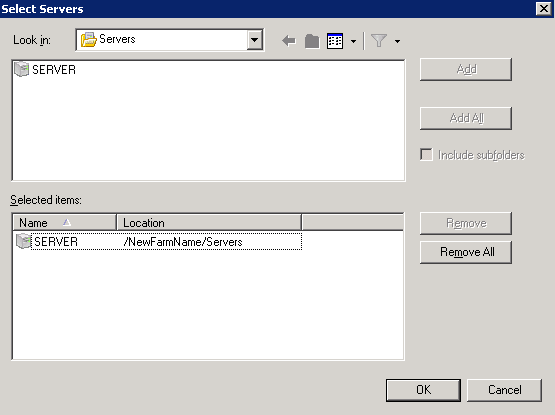Viewport: 555px width, 415px height.
Task: Click the Remove button
Action: click(x=466, y=223)
